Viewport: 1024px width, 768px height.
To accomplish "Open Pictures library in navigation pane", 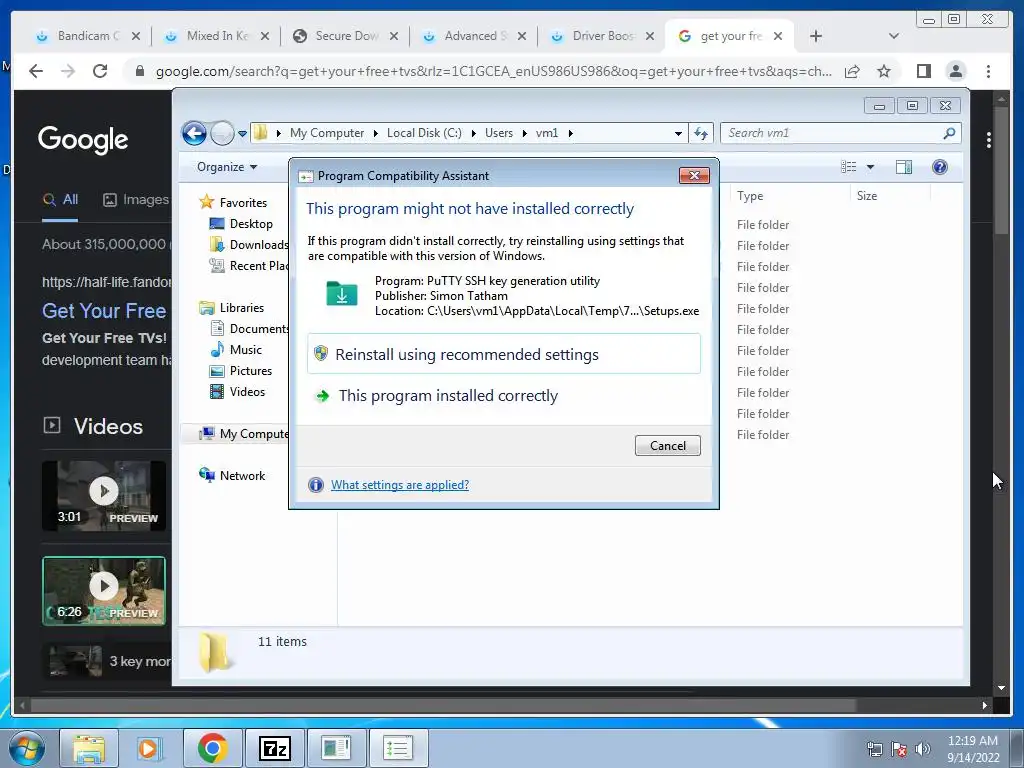I will tap(241, 370).
